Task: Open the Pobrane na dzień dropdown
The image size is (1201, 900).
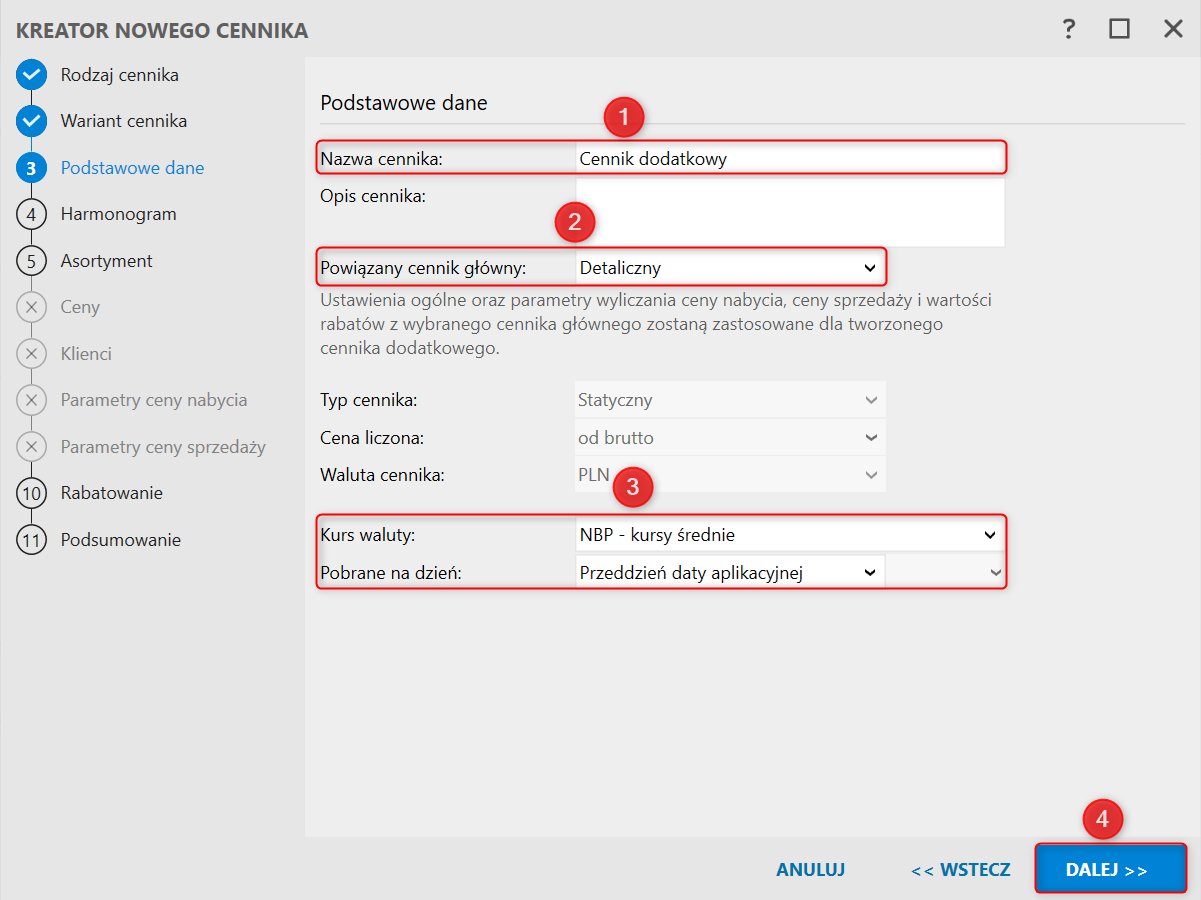Action: pyautogui.click(x=730, y=573)
